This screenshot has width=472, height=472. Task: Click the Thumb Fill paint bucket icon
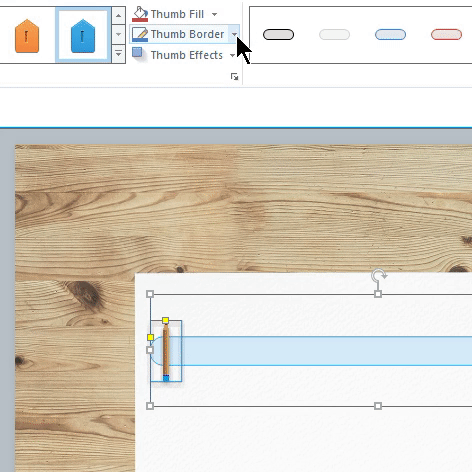(140, 14)
